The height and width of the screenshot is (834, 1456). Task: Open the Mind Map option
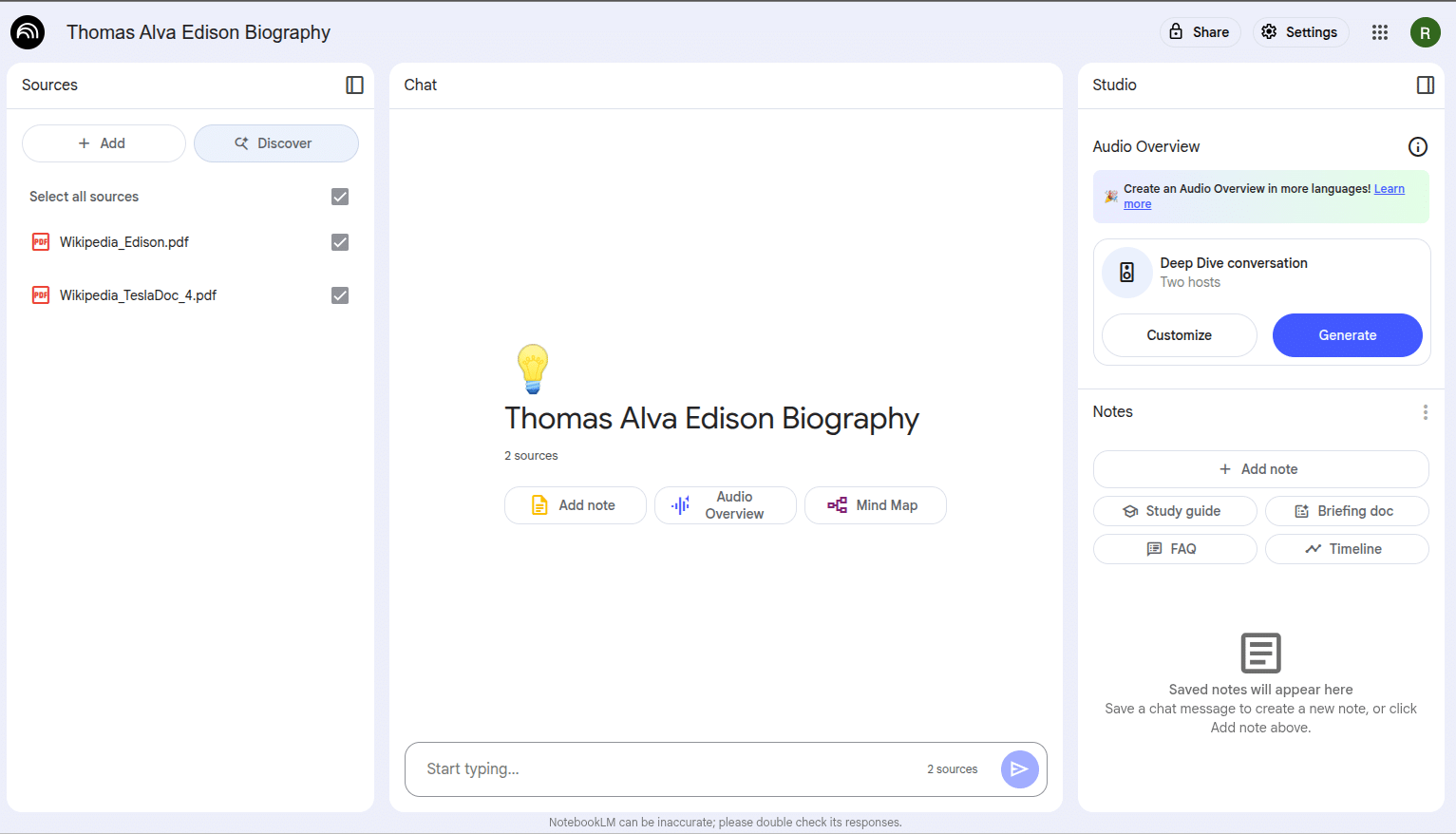(x=875, y=505)
